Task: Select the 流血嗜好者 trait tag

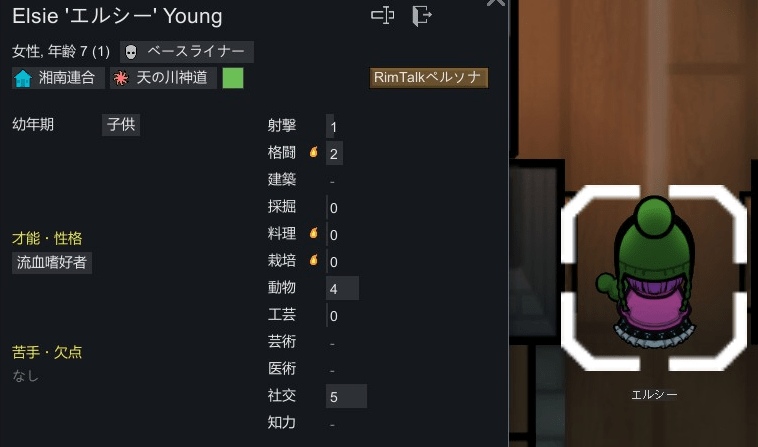Action: [52, 262]
